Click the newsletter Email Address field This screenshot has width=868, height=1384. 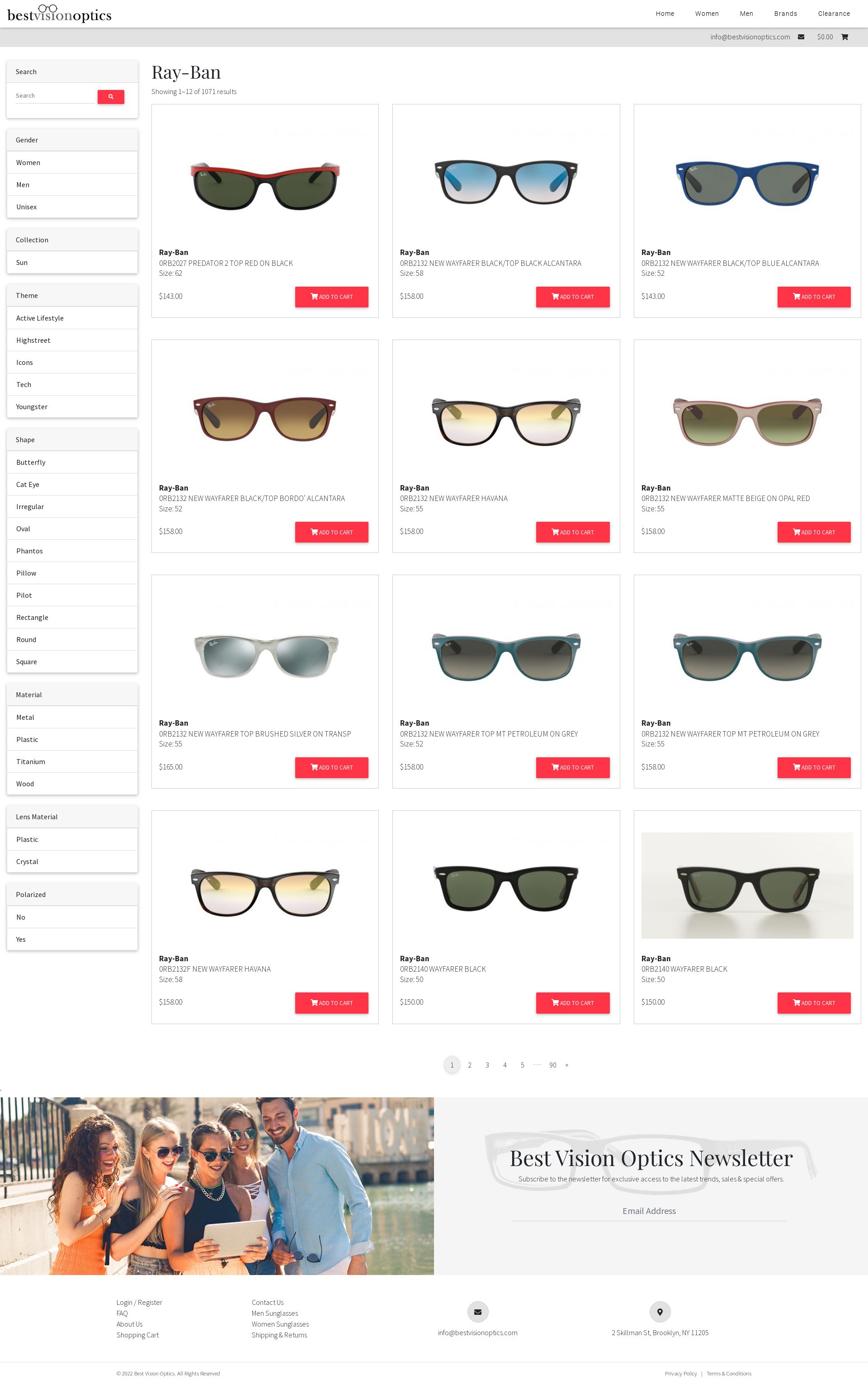(x=649, y=1211)
